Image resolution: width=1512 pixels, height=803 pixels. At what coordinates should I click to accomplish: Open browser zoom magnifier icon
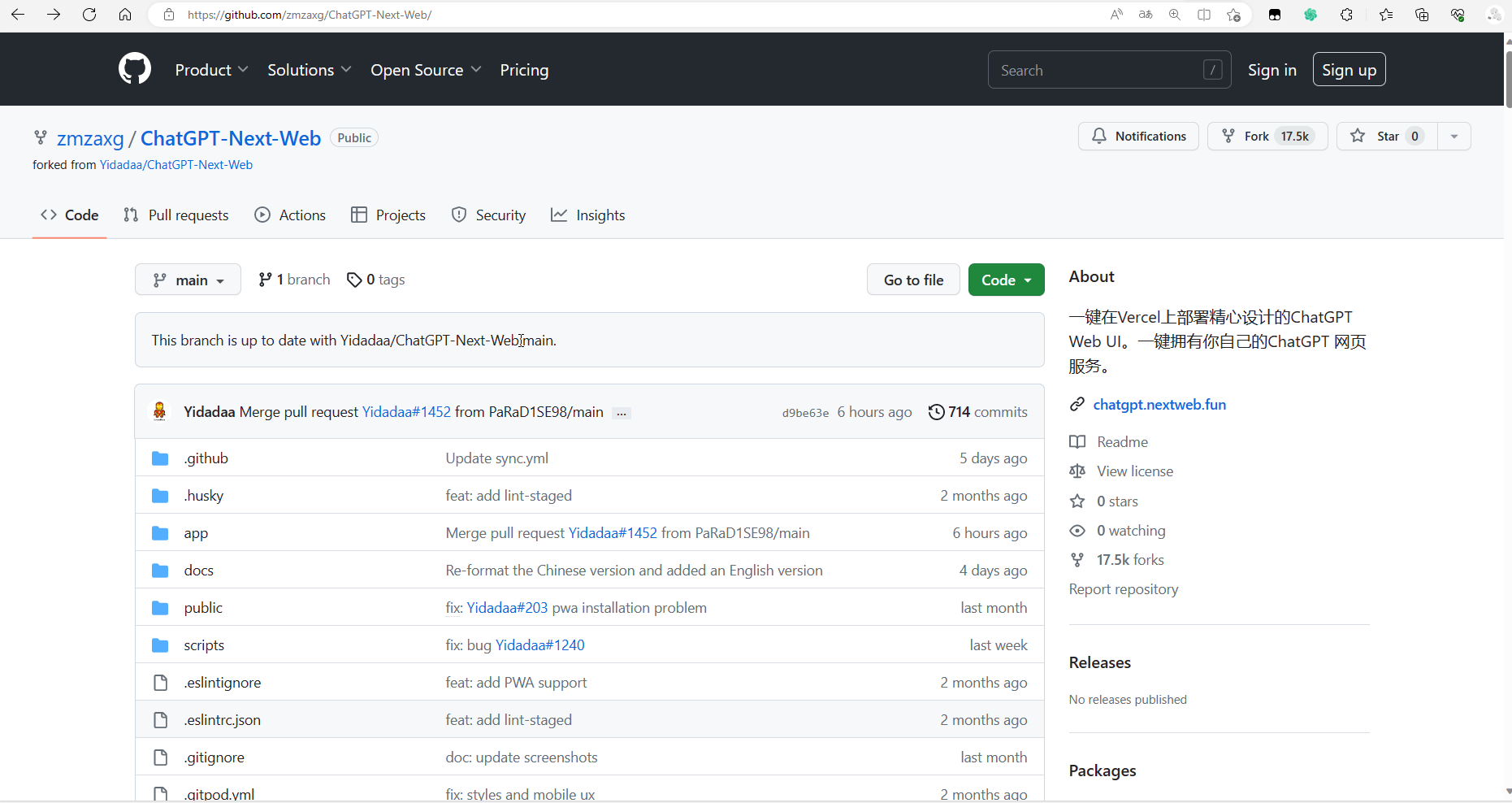click(x=1175, y=15)
